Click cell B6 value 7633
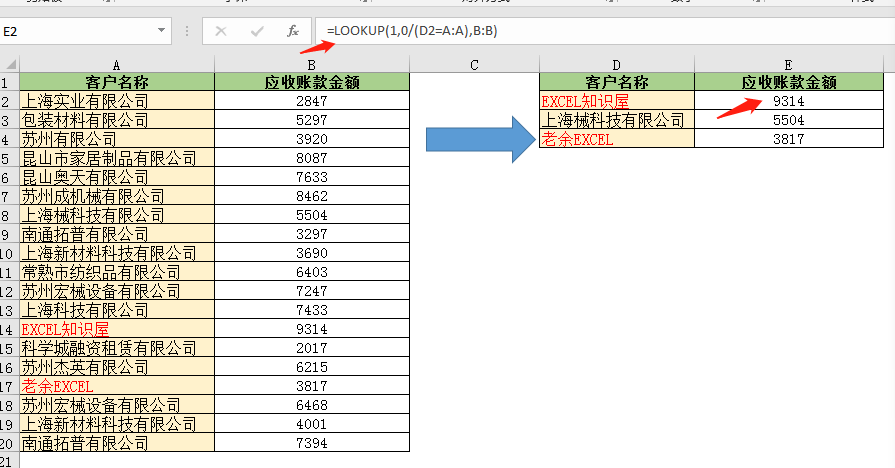The image size is (895, 468). (x=312, y=177)
